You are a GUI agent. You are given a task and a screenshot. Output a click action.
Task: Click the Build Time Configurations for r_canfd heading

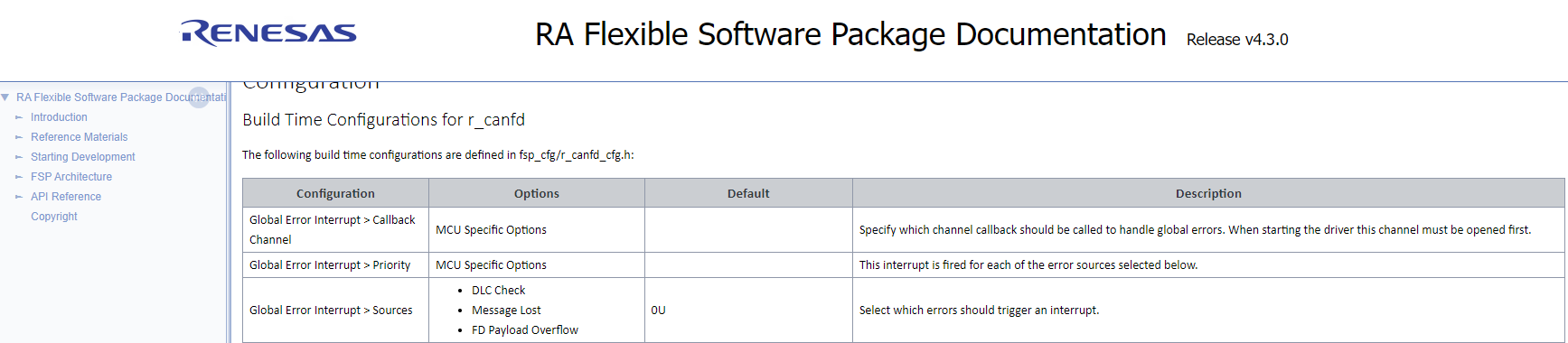[384, 120]
